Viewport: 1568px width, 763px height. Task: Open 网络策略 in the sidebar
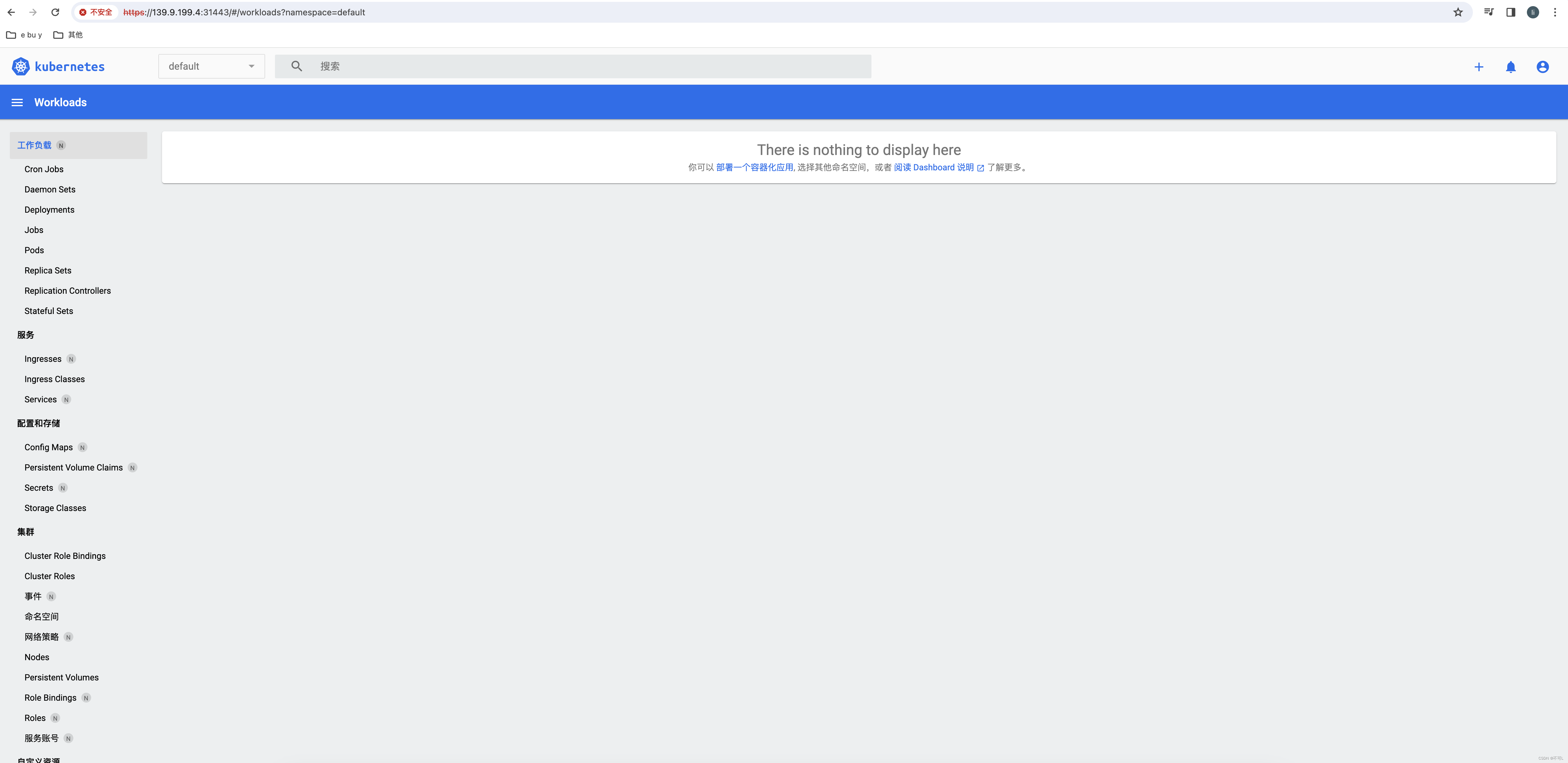(x=41, y=637)
